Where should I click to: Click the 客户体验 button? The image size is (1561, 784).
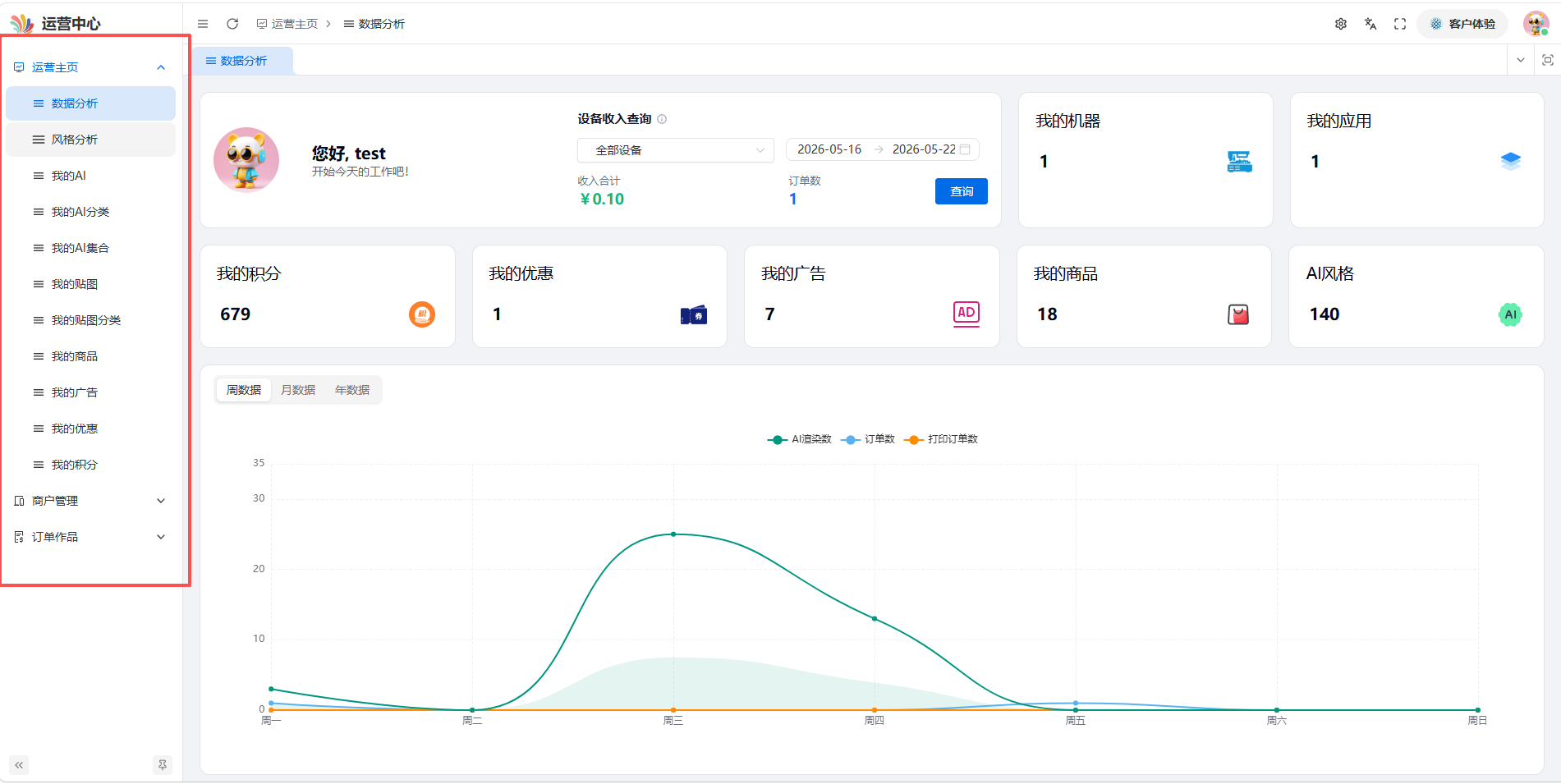click(1462, 24)
